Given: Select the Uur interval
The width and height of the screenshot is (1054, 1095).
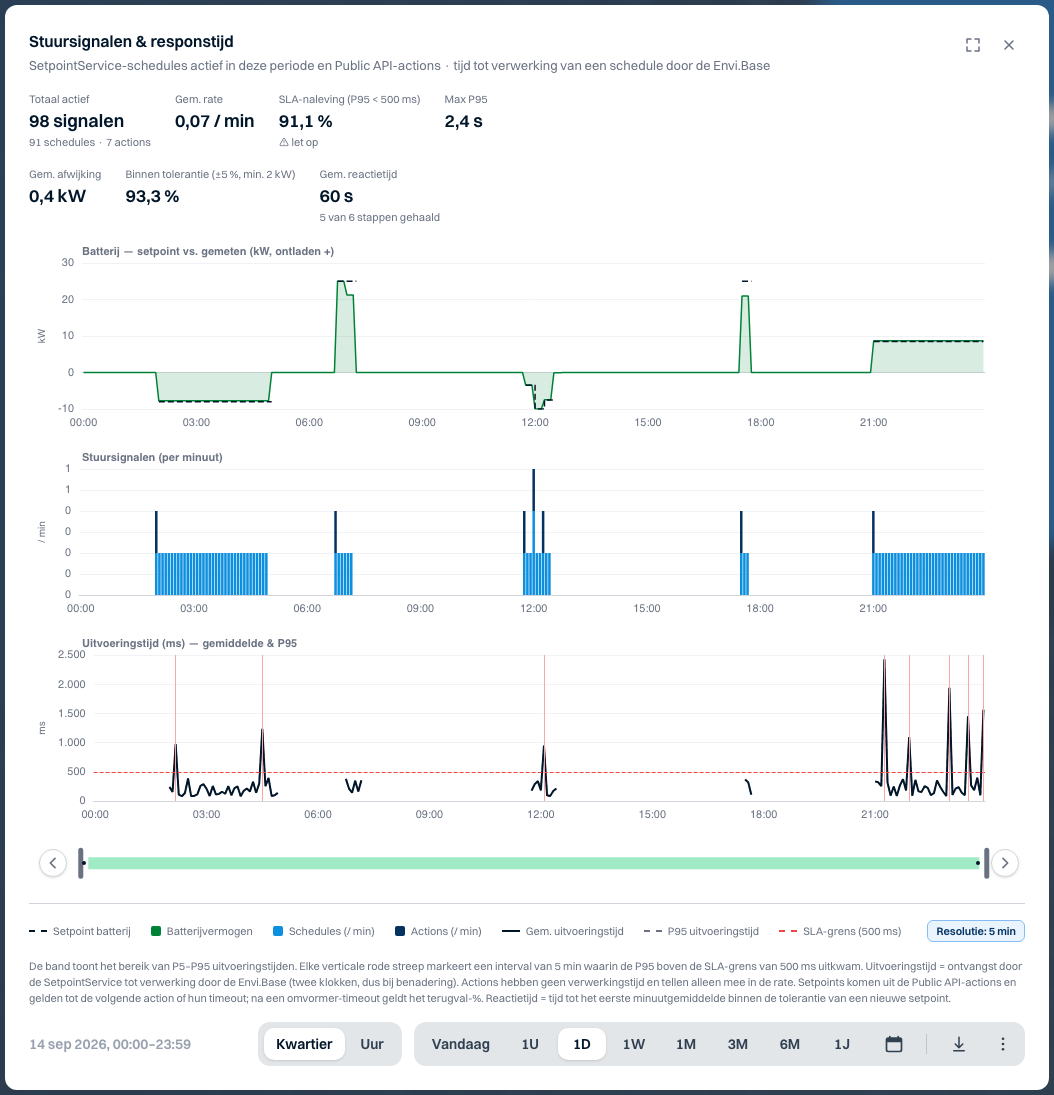Looking at the screenshot, I should point(372,1044).
